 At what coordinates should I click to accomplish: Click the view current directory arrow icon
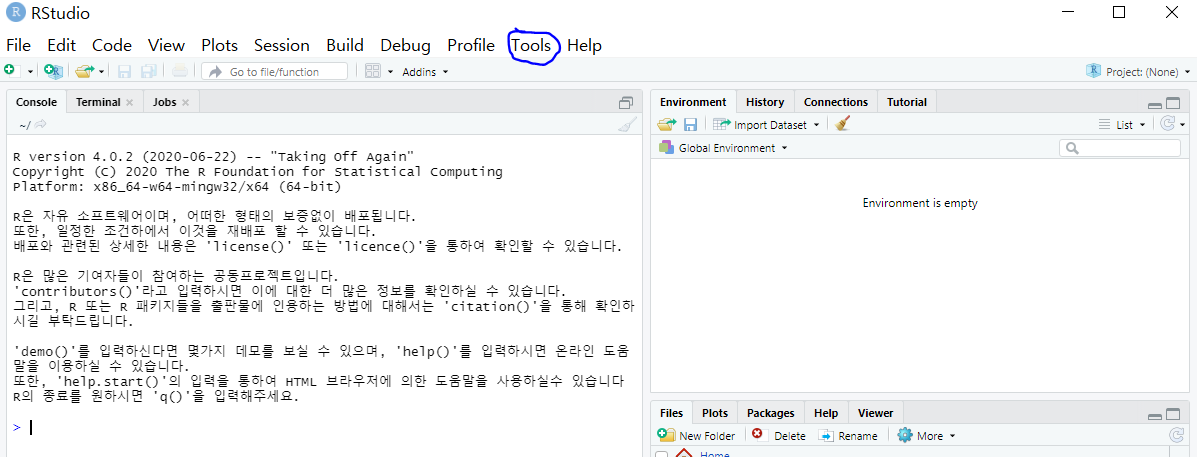click(41, 124)
